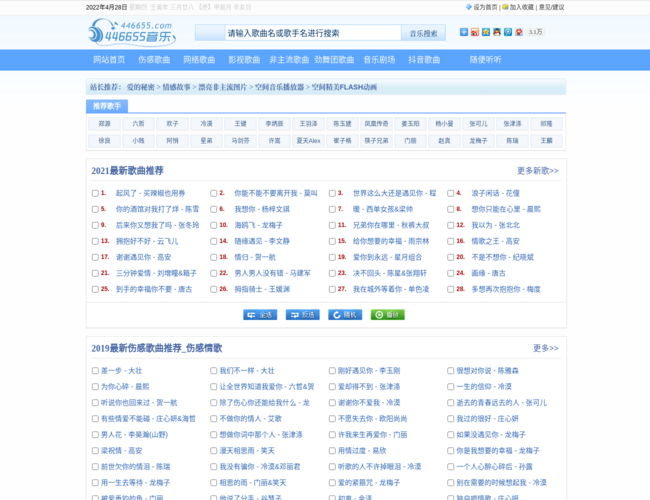Open 空间音乐播放器 link
The image size is (650, 500).
point(279,87)
